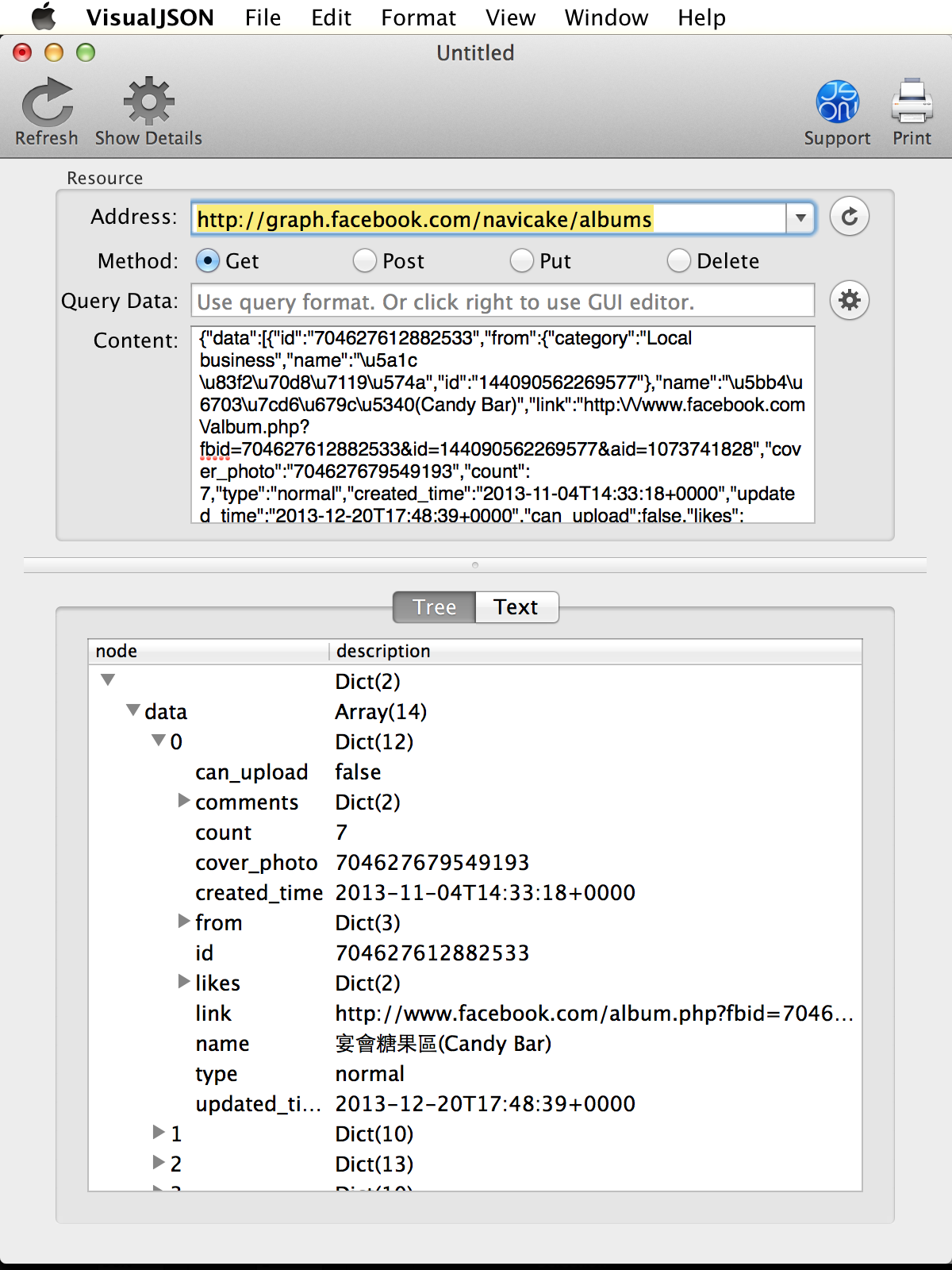Select the created_time row

475,892
